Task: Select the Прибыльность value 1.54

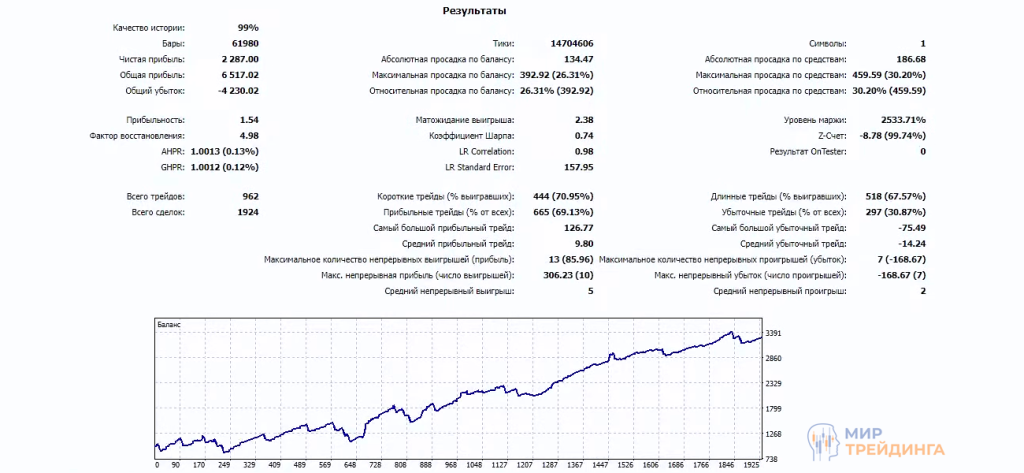Action: click(249, 120)
